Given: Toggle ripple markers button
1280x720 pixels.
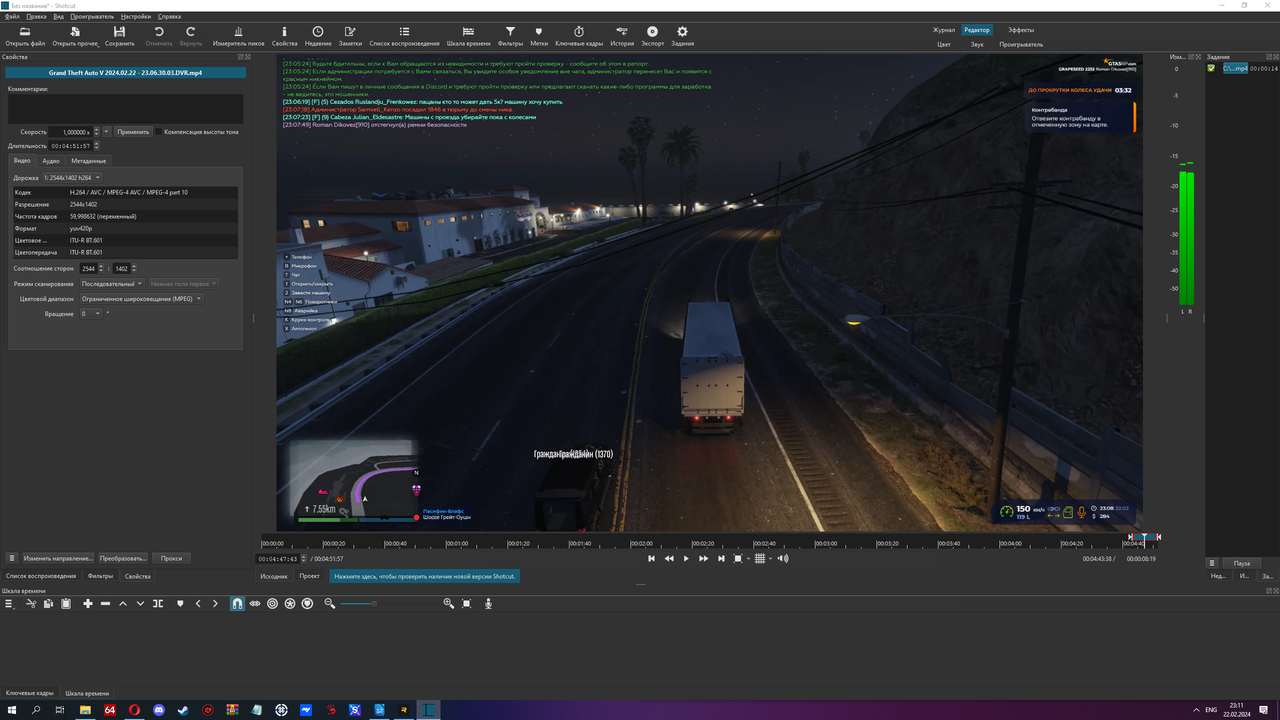Looking at the screenshot, I should tap(307, 604).
